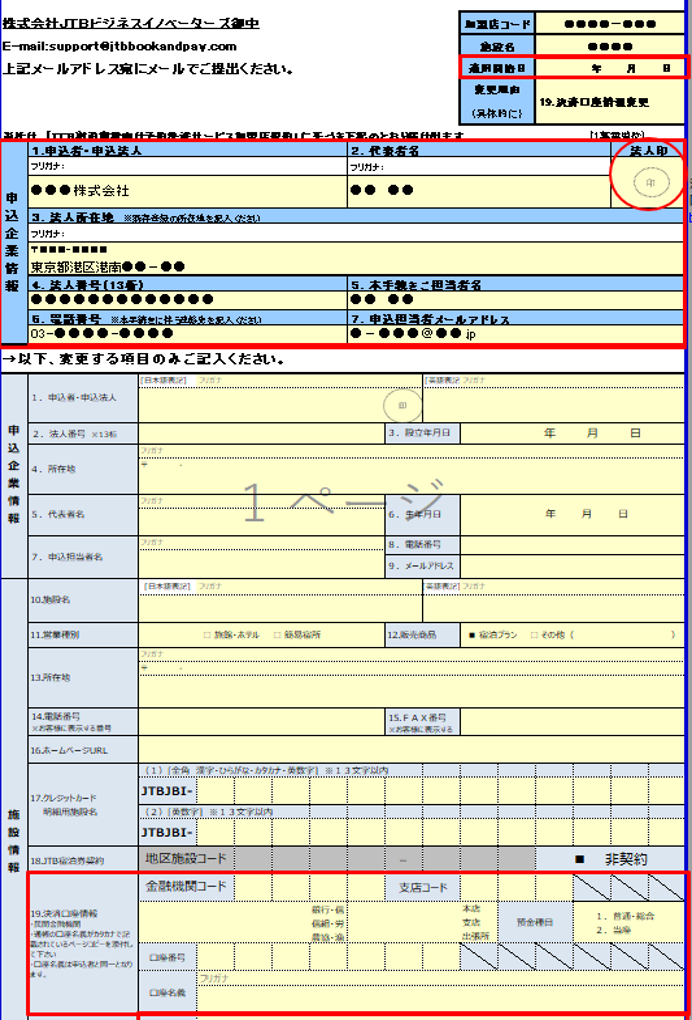Select the 加盟店コード value cell
The image size is (692, 1020).
click(x=609, y=25)
